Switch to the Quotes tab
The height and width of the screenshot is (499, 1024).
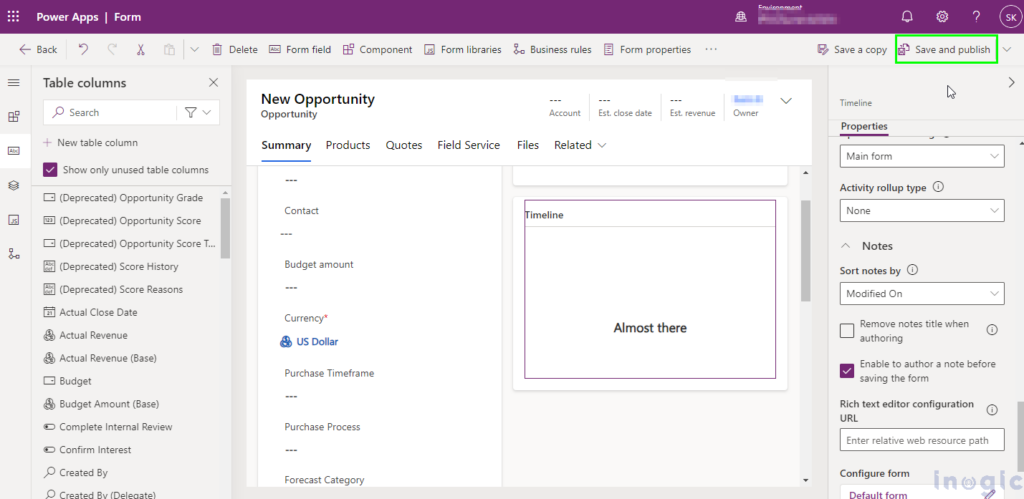(404, 145)
